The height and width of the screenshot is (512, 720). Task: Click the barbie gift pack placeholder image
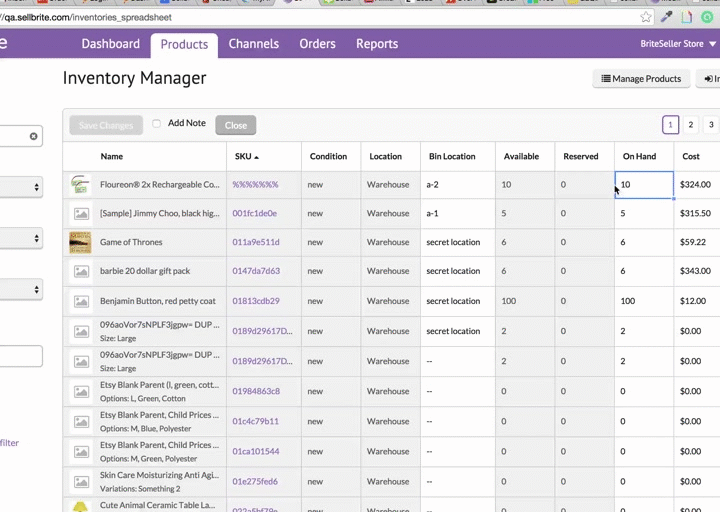point(81,271)
